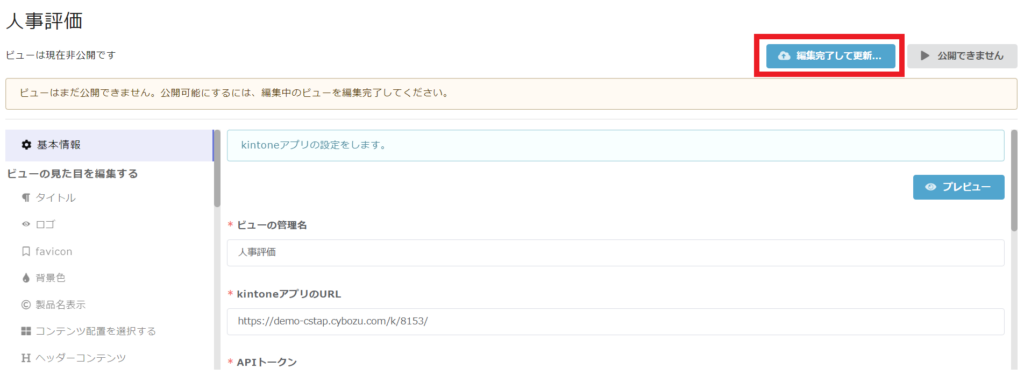Select タイトル in the sidebar

(56, 197)
